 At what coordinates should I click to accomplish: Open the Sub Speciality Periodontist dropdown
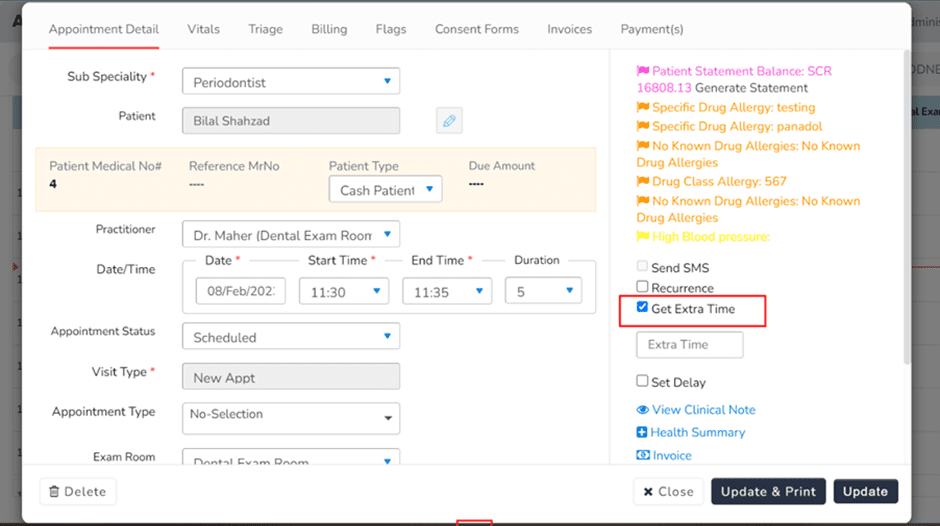(291, 82)
